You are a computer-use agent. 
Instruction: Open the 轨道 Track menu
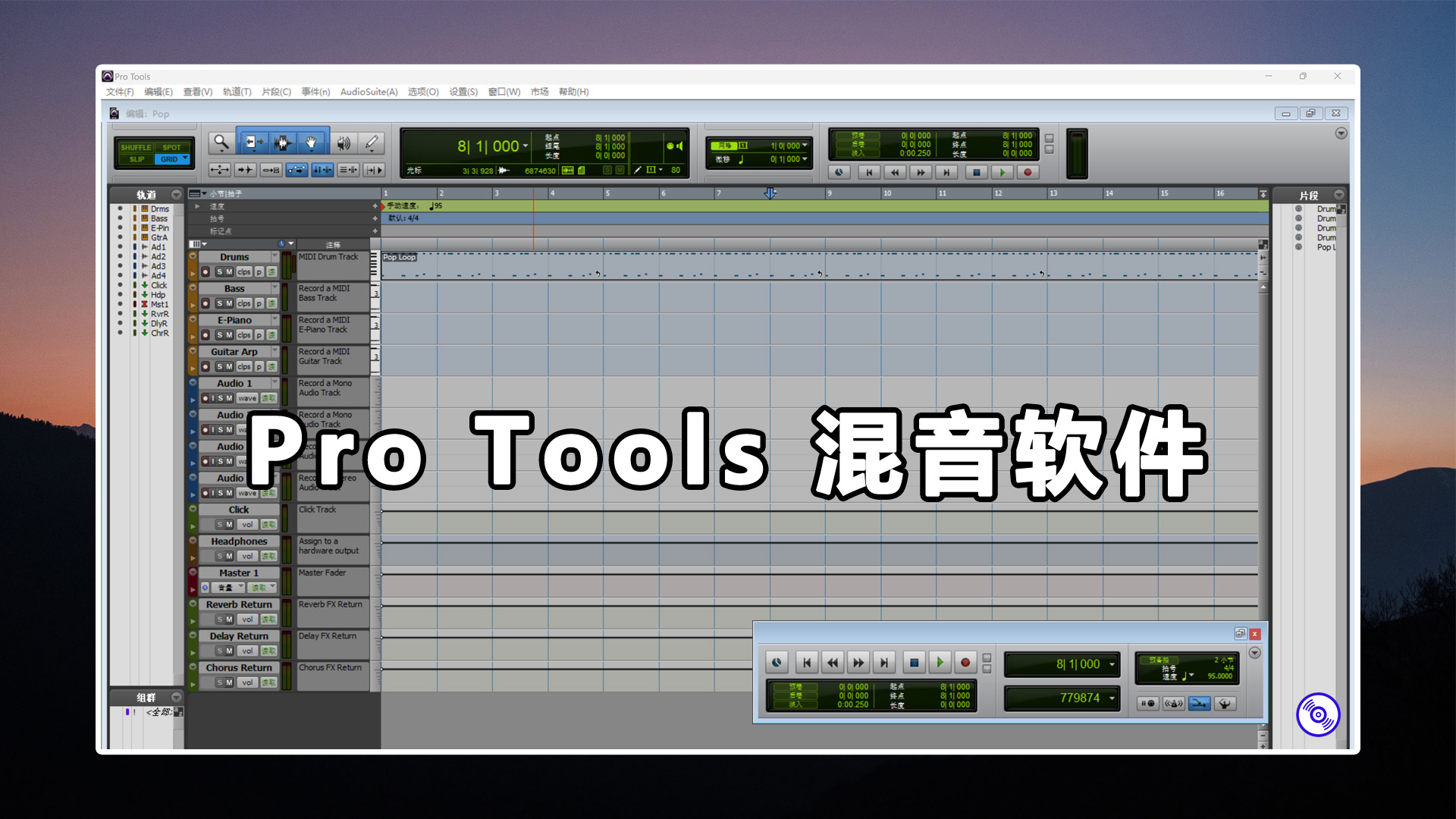point(252,91)
